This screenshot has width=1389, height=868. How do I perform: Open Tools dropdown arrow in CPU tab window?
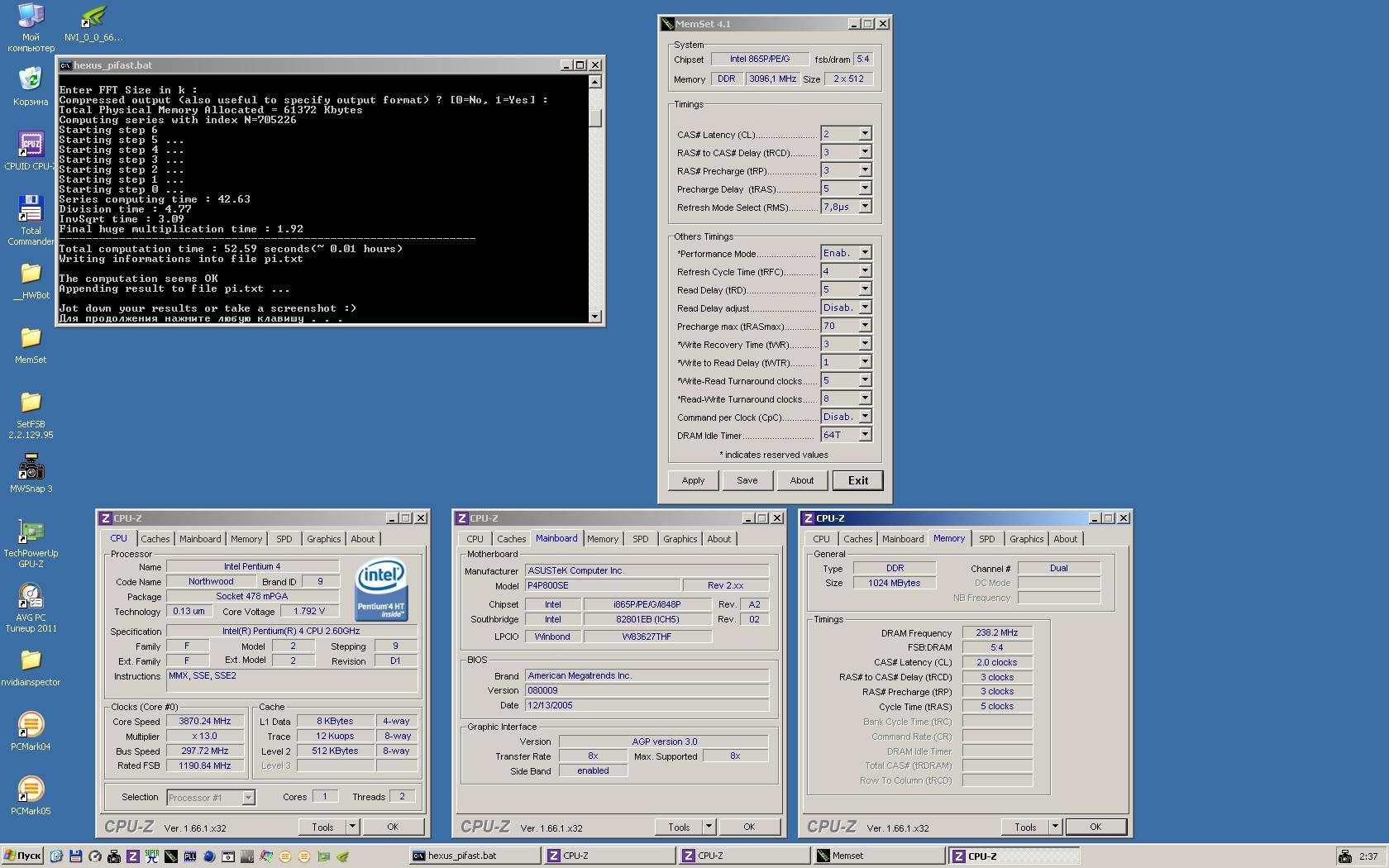tap(352, 827)
